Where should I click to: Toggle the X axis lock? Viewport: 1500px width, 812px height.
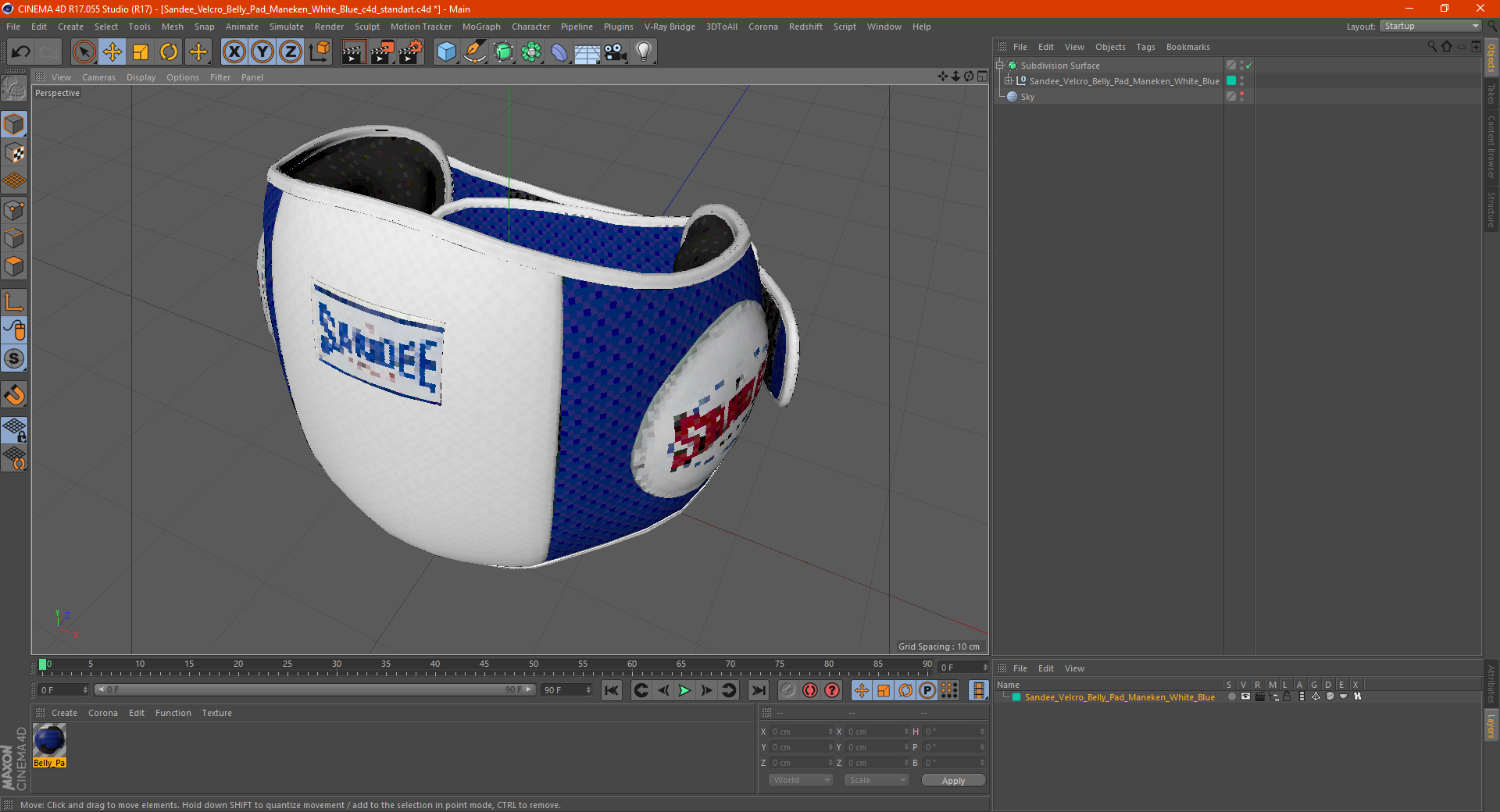[234, 52]
